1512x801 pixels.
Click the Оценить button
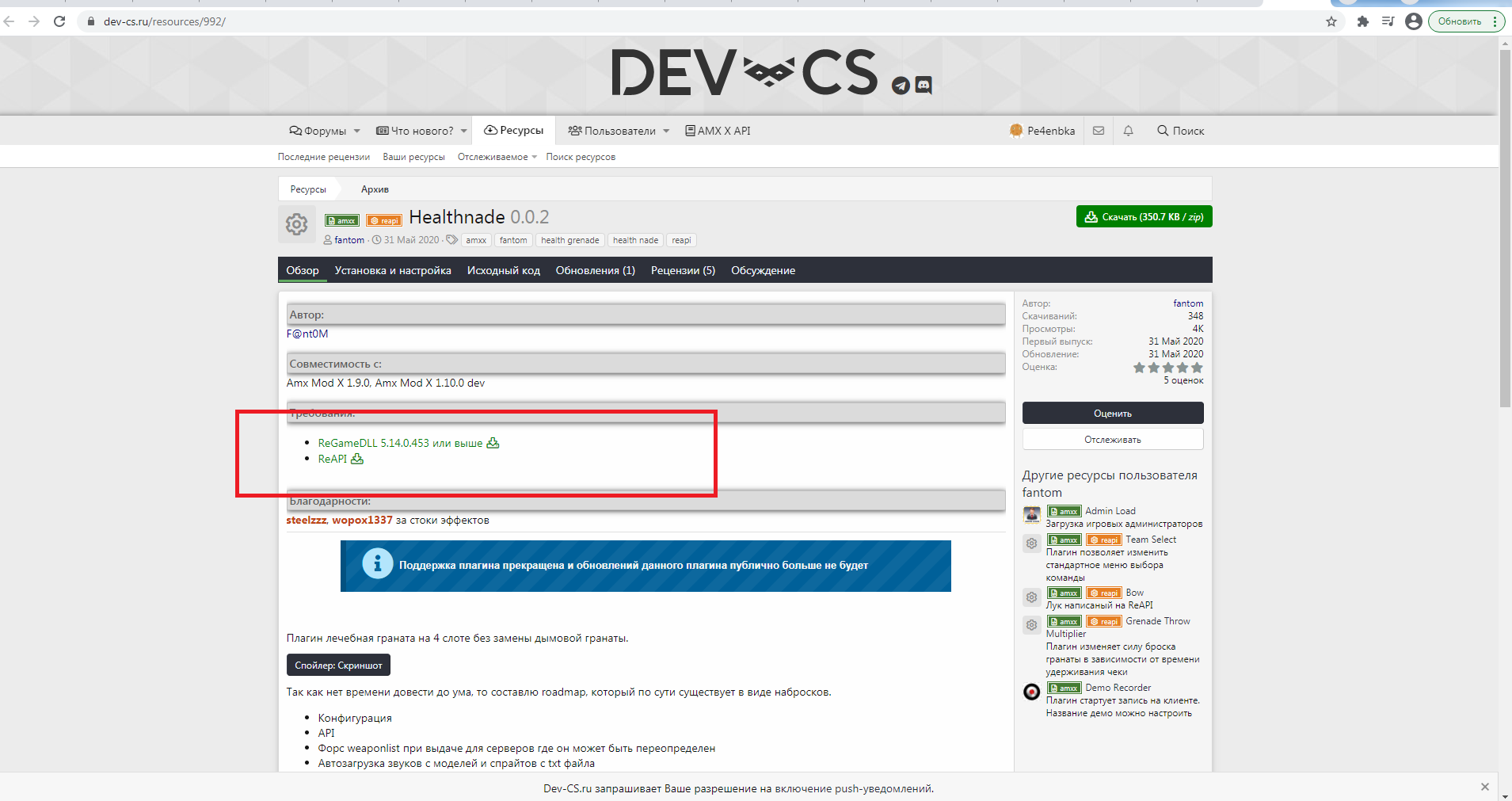tap(1113, 413)
